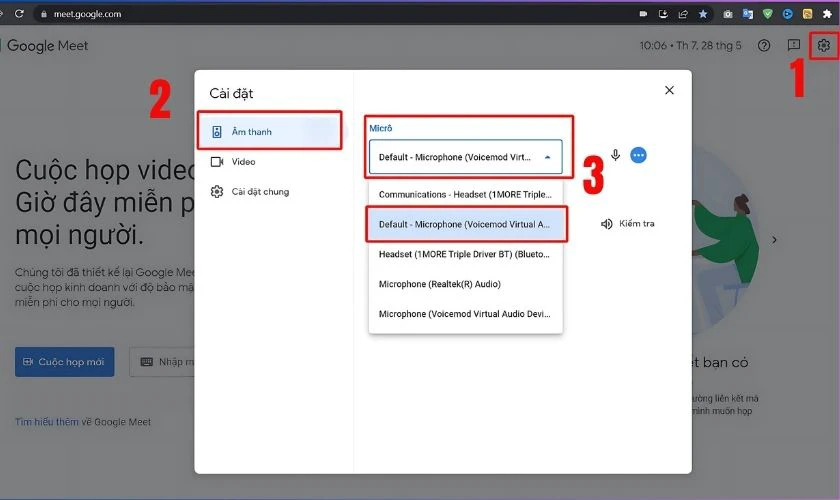The width and height of the screenshot is (840, 500).
Task: Click the camera indicator icon in address bar
Action: [x=643, y=14]
